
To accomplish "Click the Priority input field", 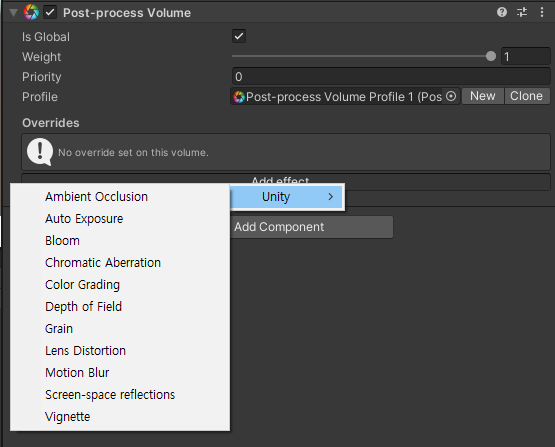I will point(391,76).
